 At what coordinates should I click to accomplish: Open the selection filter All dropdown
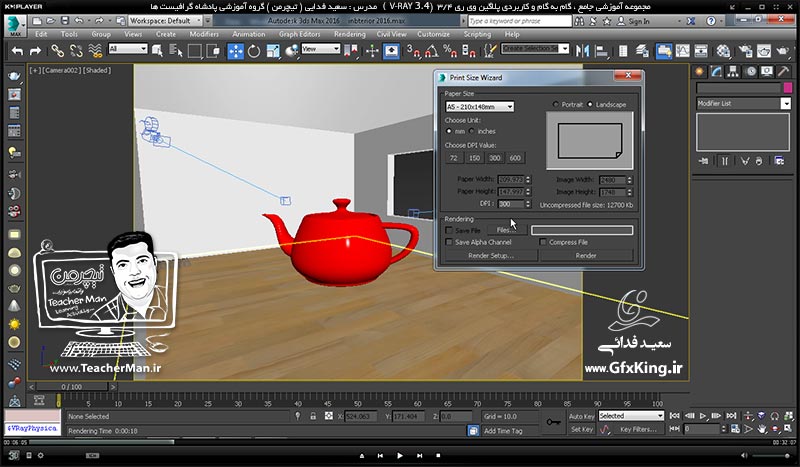[128, 49]
